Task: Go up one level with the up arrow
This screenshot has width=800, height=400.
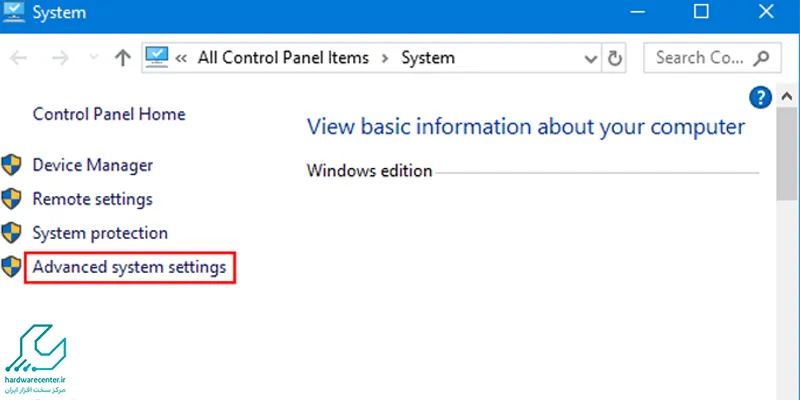Action: (123, 58)
